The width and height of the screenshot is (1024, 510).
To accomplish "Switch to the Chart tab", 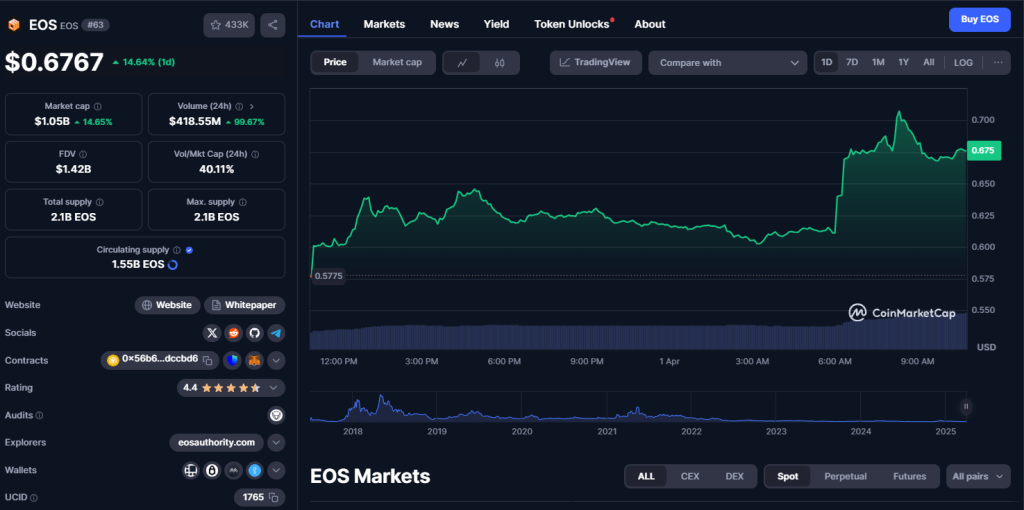I will pyautogui.click(x=325, y=24).
